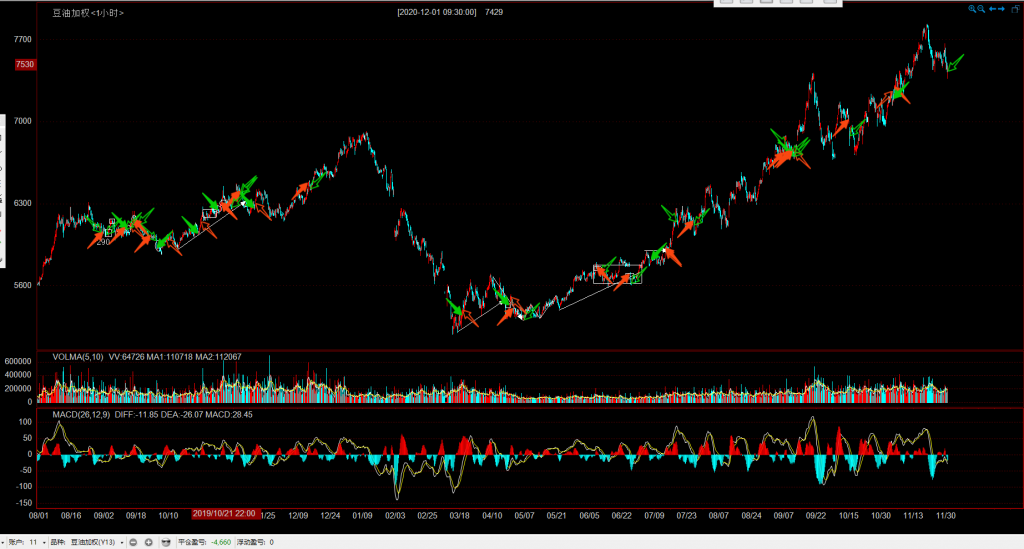Zoom out the chart with magnifier minus
Viewport: 1024px width, 549px height.
981,9
